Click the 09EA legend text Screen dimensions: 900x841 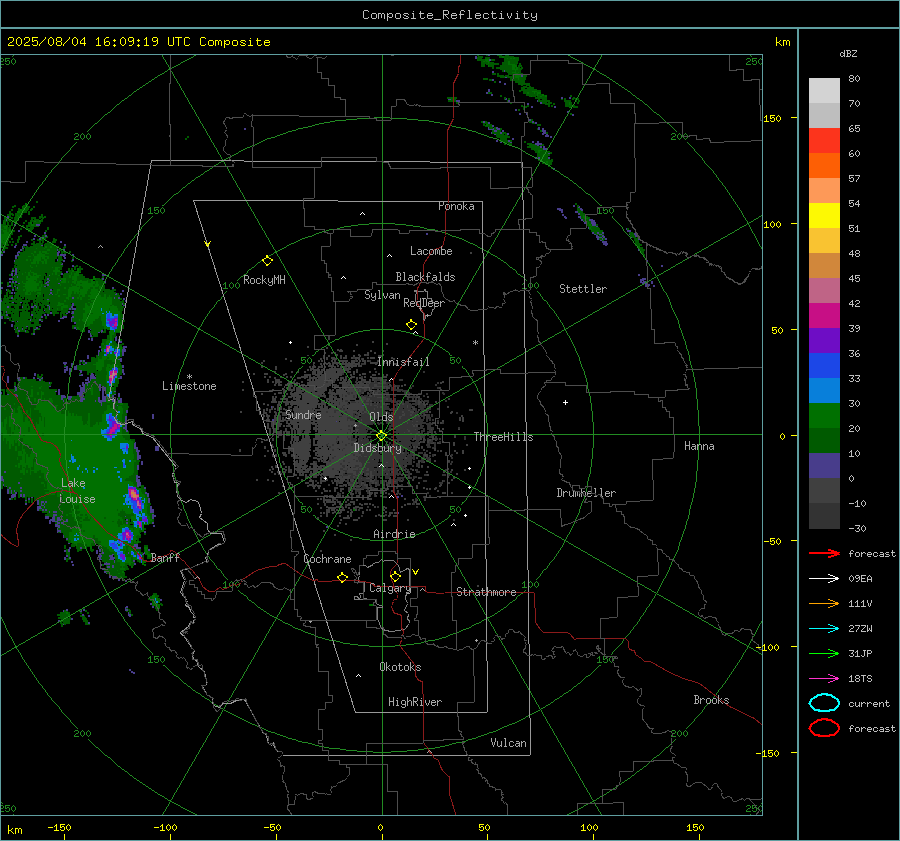[860, 579]
